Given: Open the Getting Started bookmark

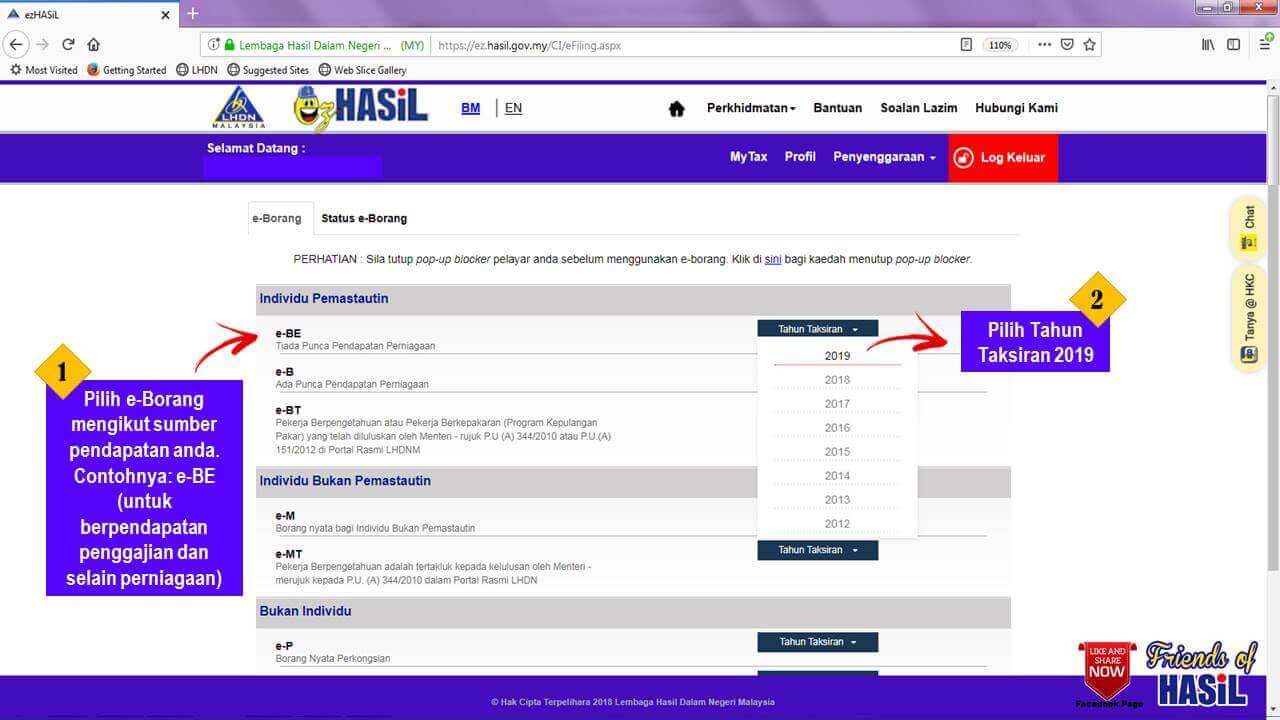Looking at the screenshot, I should 127,70.
